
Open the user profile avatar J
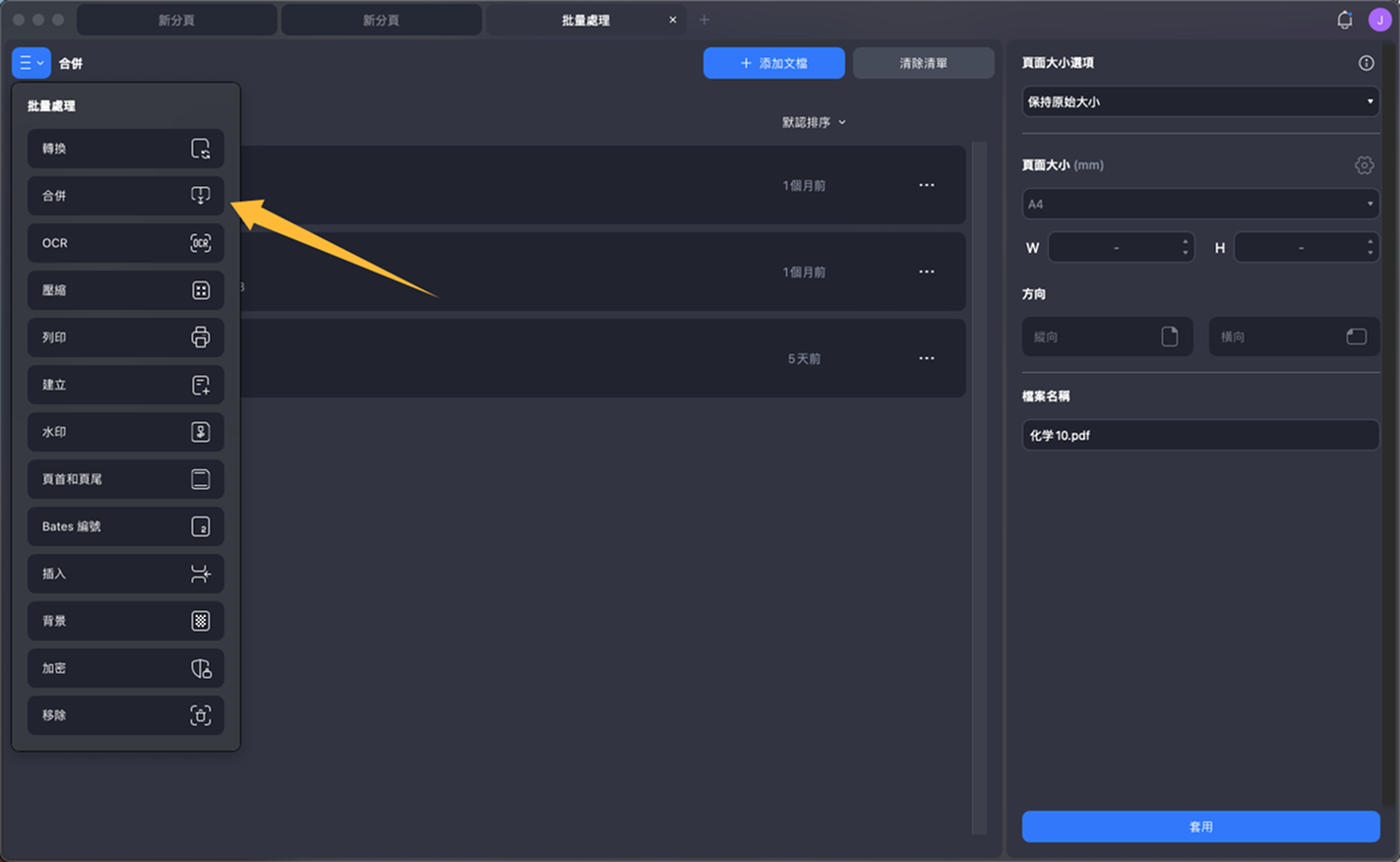pos(1380,20)
